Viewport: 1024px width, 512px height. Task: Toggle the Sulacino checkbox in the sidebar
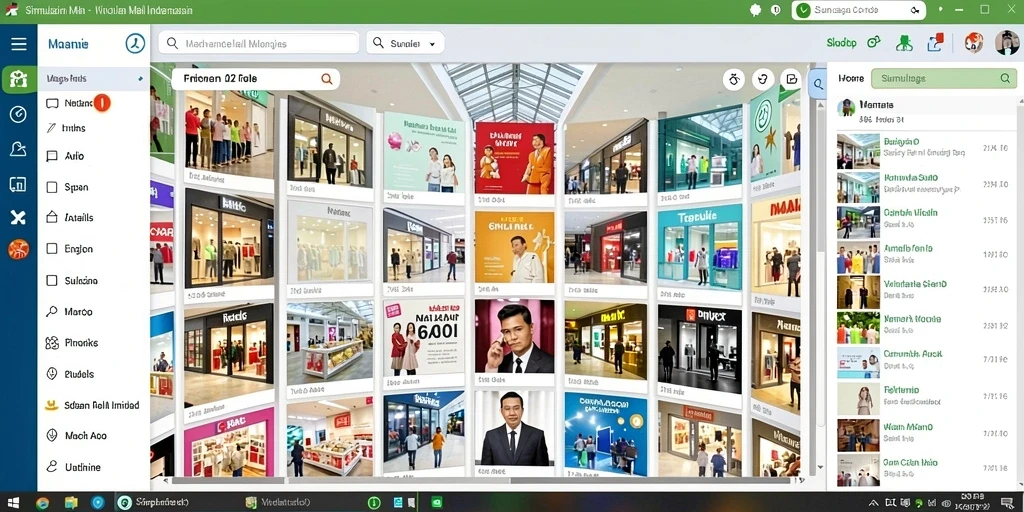pos(52,281)
